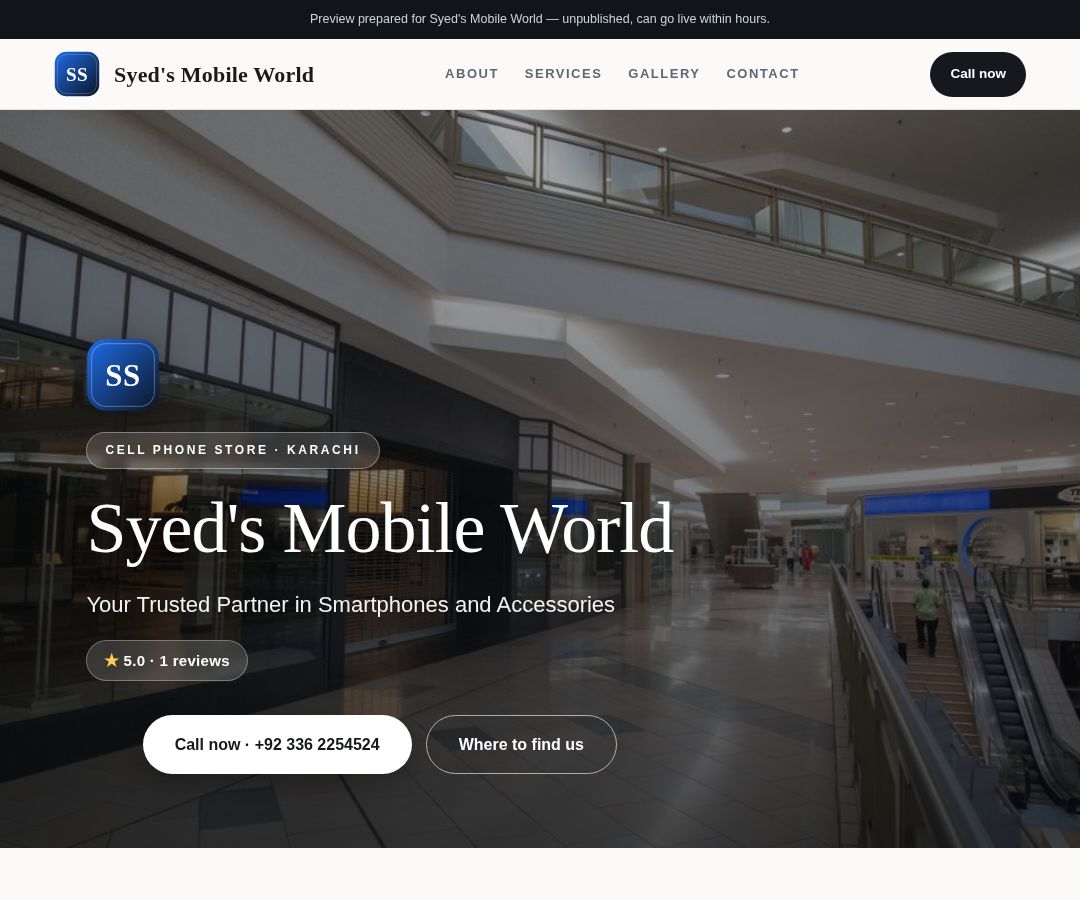Click the SS logo icon in the header
Image resolution: width=1080 pixels, height=900 pixels.
click(76, 74)
